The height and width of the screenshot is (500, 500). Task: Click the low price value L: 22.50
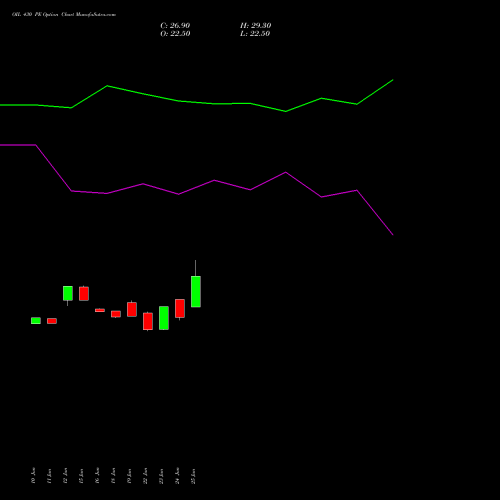point(255,34)
